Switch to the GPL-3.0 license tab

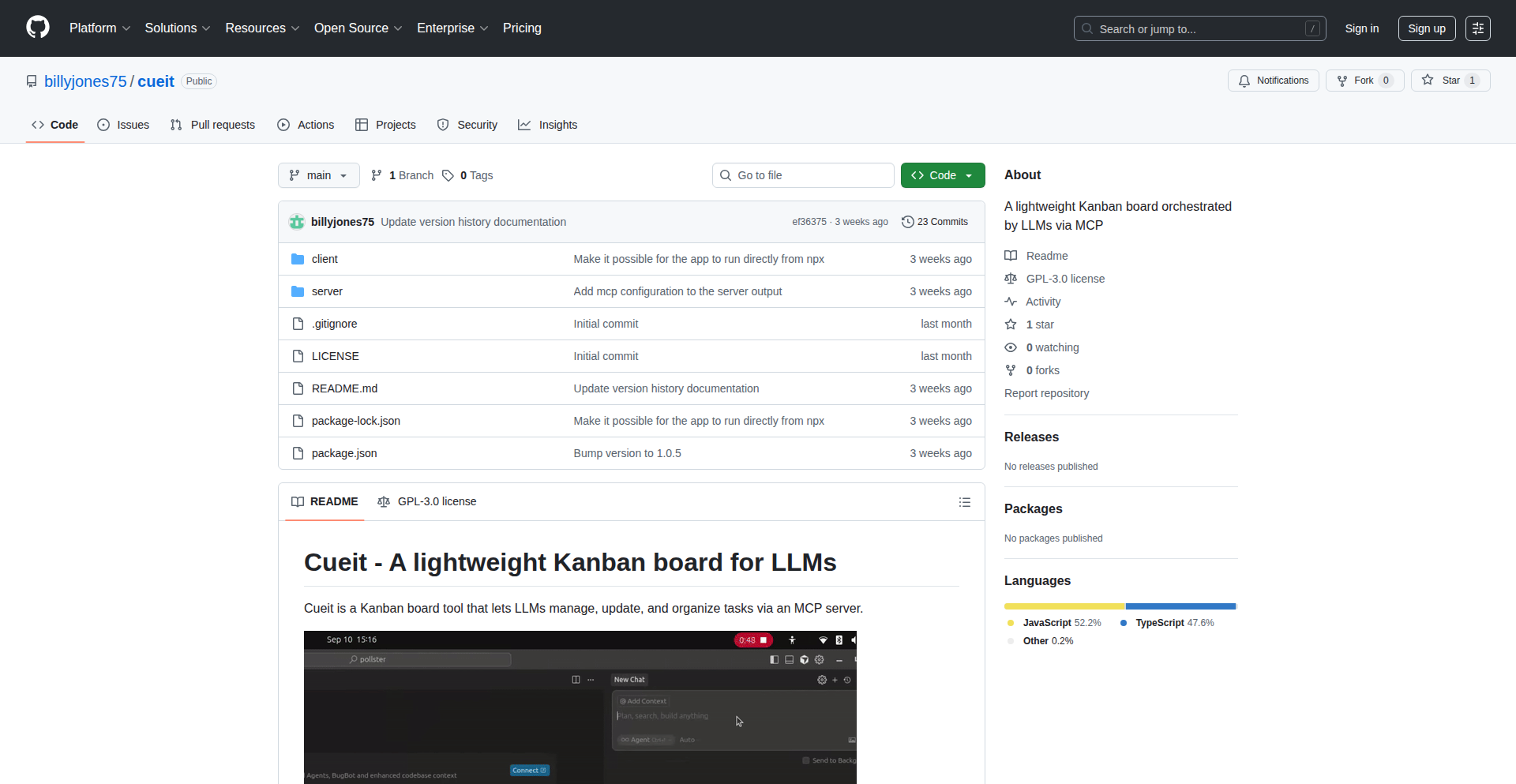(427, 501)
